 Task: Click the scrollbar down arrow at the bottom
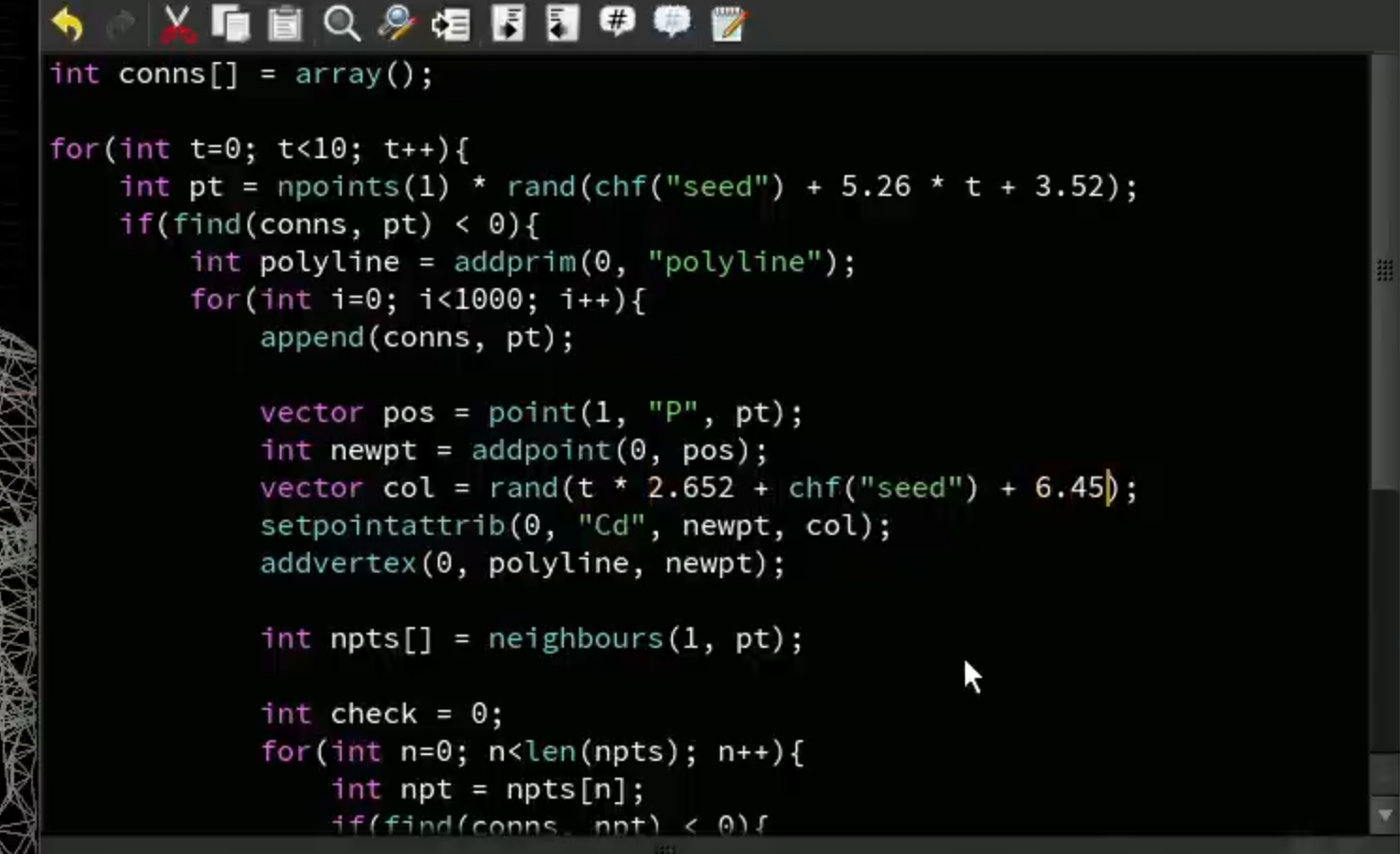coord(1384,815)
